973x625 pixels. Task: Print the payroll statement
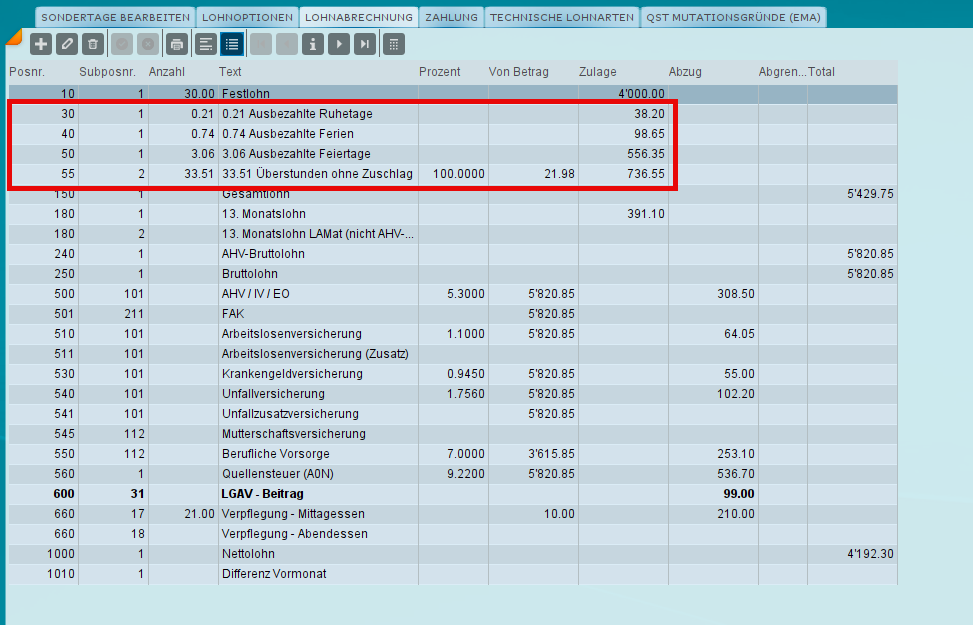(177, 44)
